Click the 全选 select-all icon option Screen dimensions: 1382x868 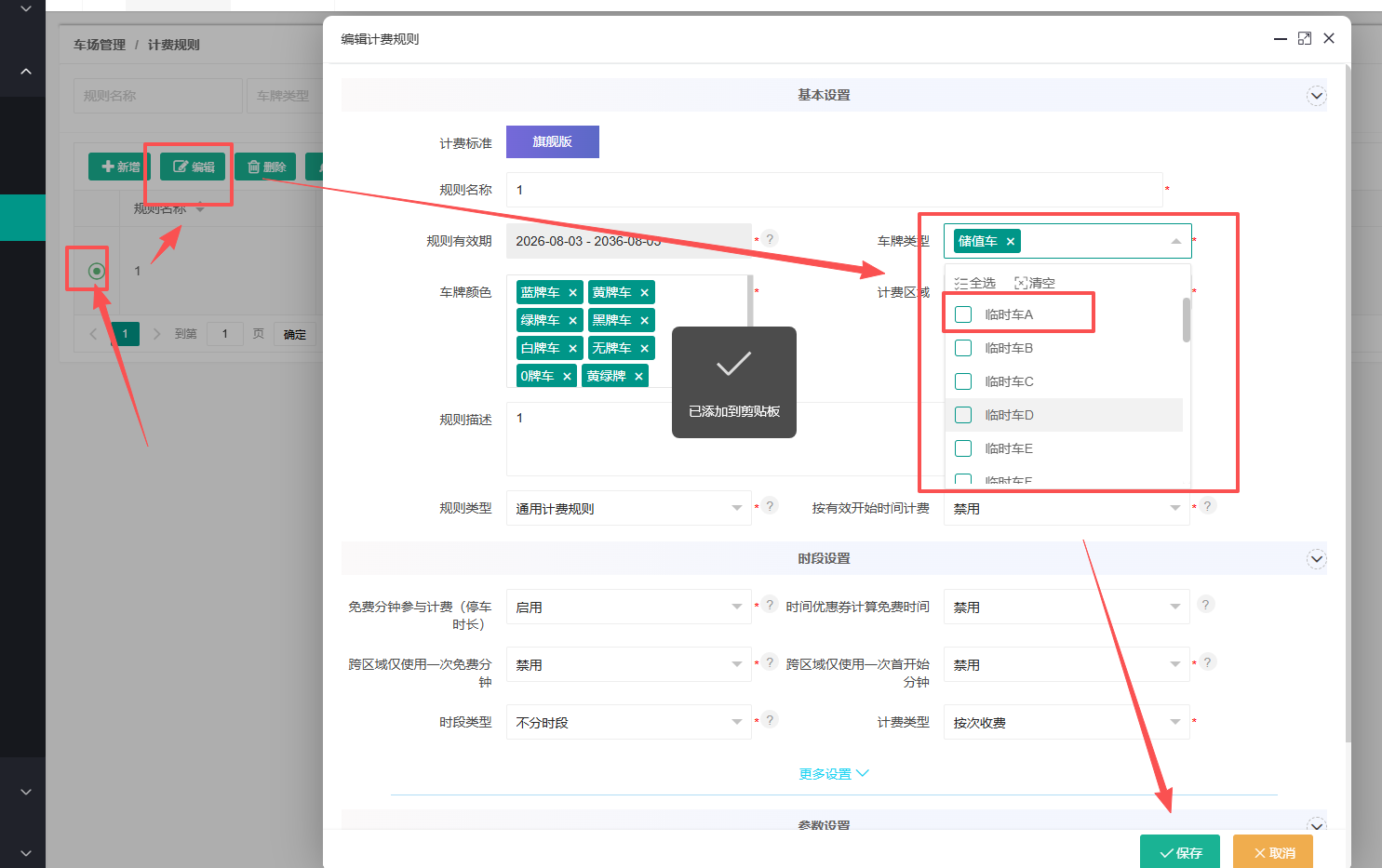click(x=974, y=283)
